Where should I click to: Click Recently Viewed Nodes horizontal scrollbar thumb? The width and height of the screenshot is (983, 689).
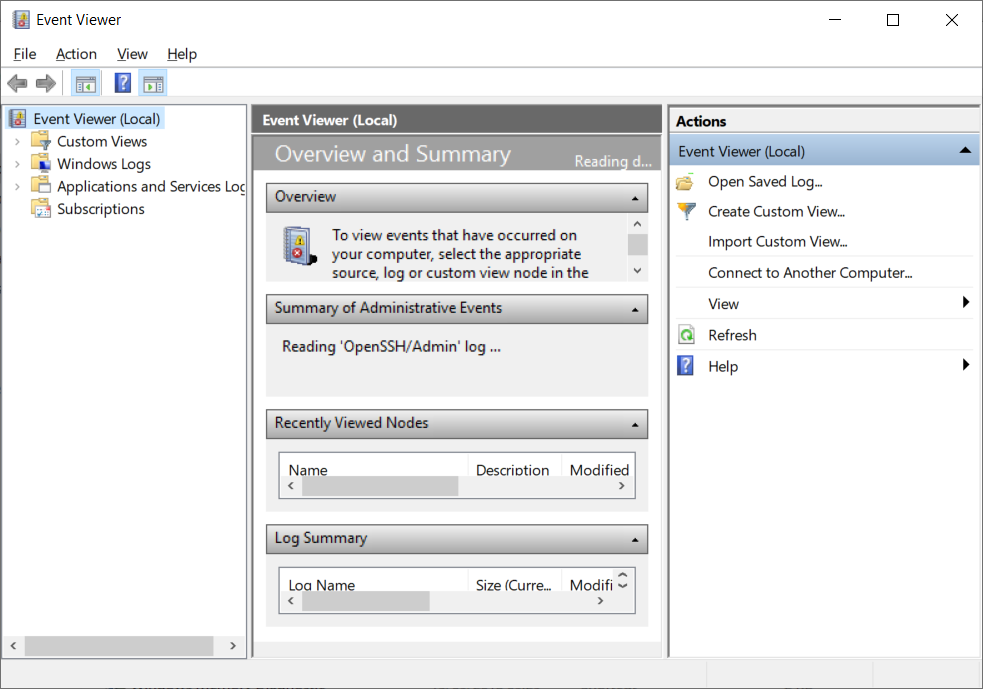(380, 486)
